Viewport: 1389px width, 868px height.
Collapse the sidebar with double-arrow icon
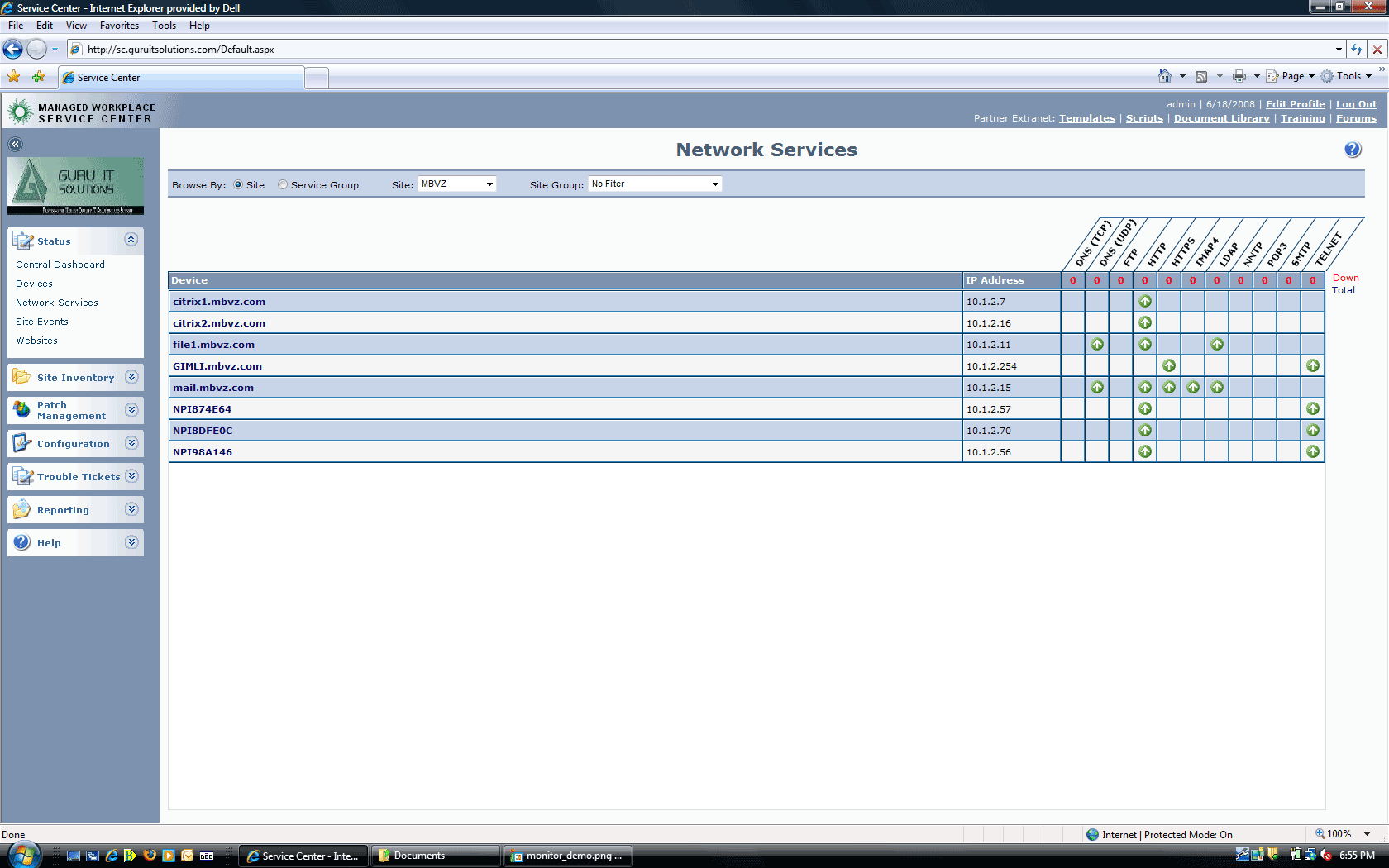[15, 145]
